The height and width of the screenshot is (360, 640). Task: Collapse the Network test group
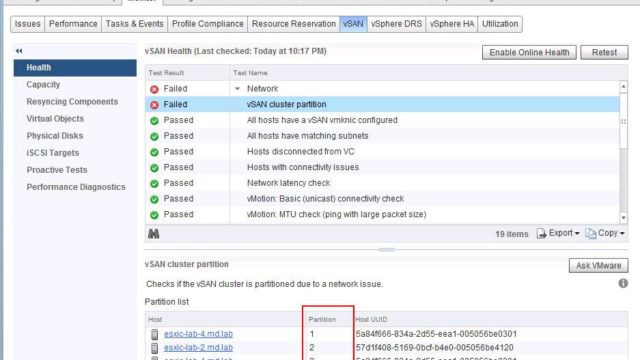click(x=237, y=89)
